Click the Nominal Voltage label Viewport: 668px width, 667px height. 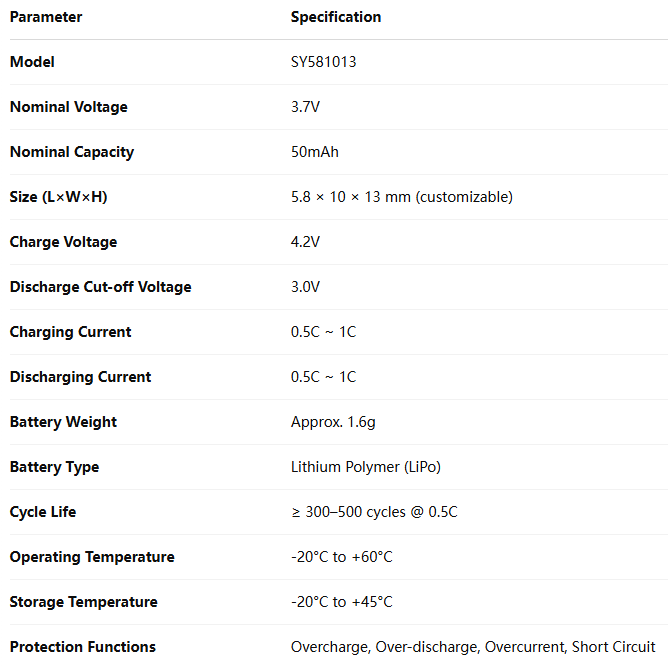pyautogui.click(x=69, y=107)
